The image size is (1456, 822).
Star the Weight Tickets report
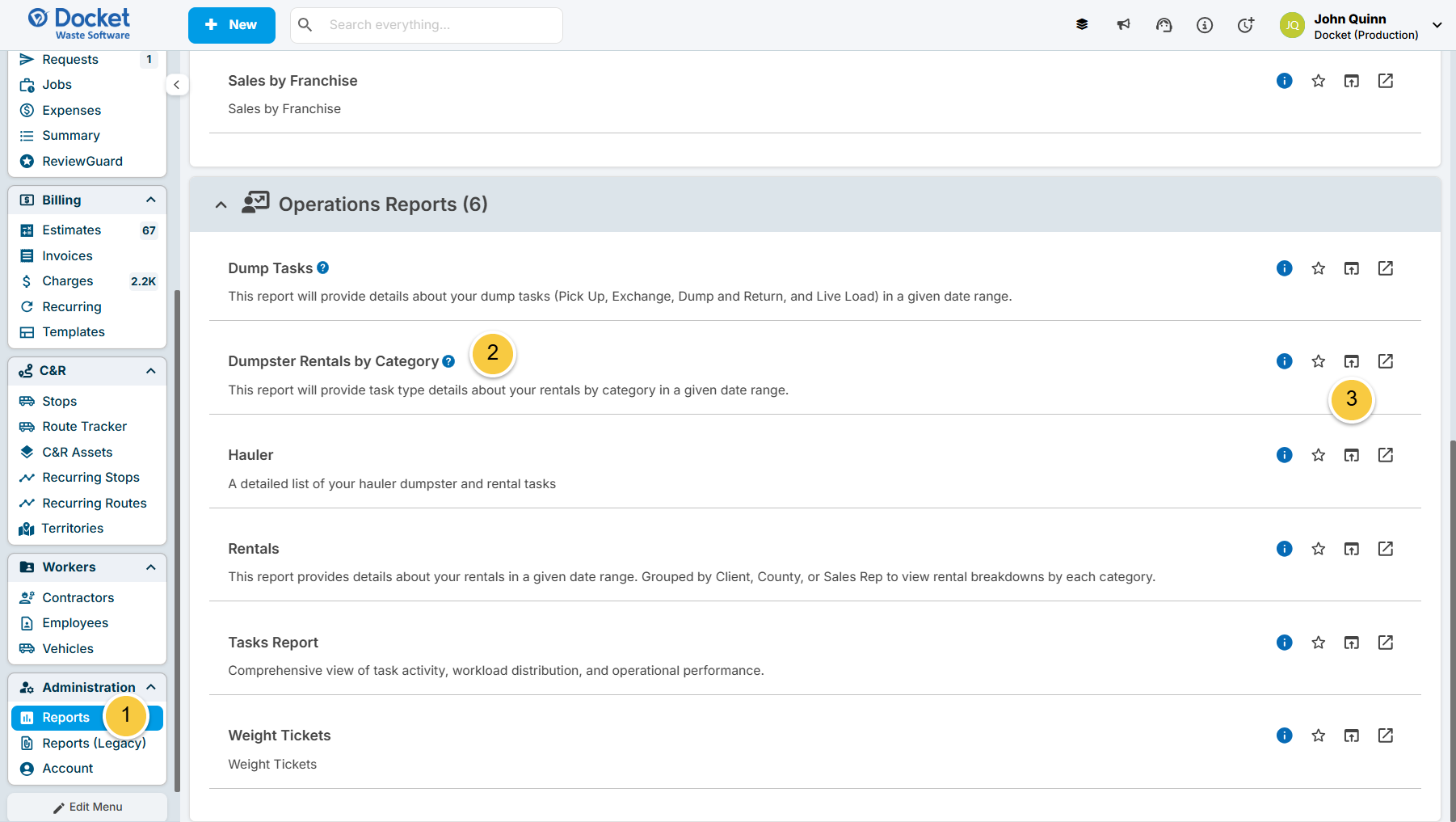click(1319, 736)
